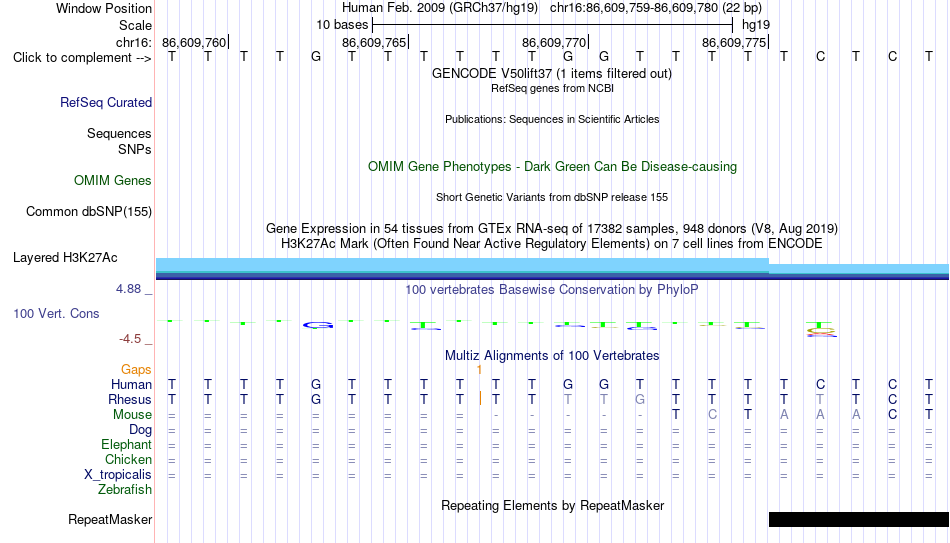Click the first C base in the sequence row
The image size is (950, 543).
coord(820,57)
